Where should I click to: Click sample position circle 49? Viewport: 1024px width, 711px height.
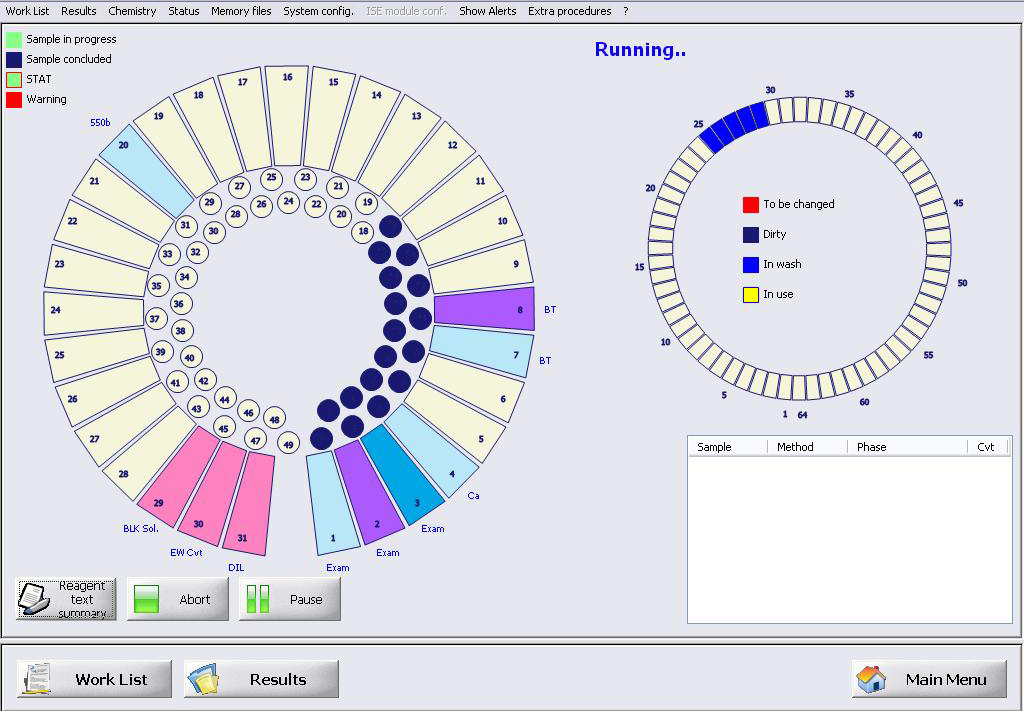click(x=289, y=443)
